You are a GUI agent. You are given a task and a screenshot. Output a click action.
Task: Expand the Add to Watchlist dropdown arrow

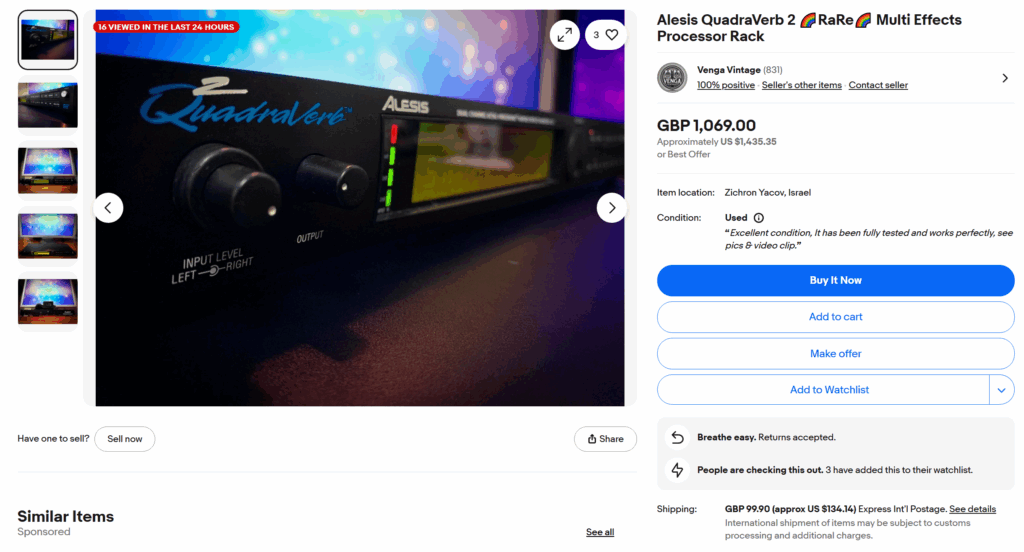(x=1002, y=390)
